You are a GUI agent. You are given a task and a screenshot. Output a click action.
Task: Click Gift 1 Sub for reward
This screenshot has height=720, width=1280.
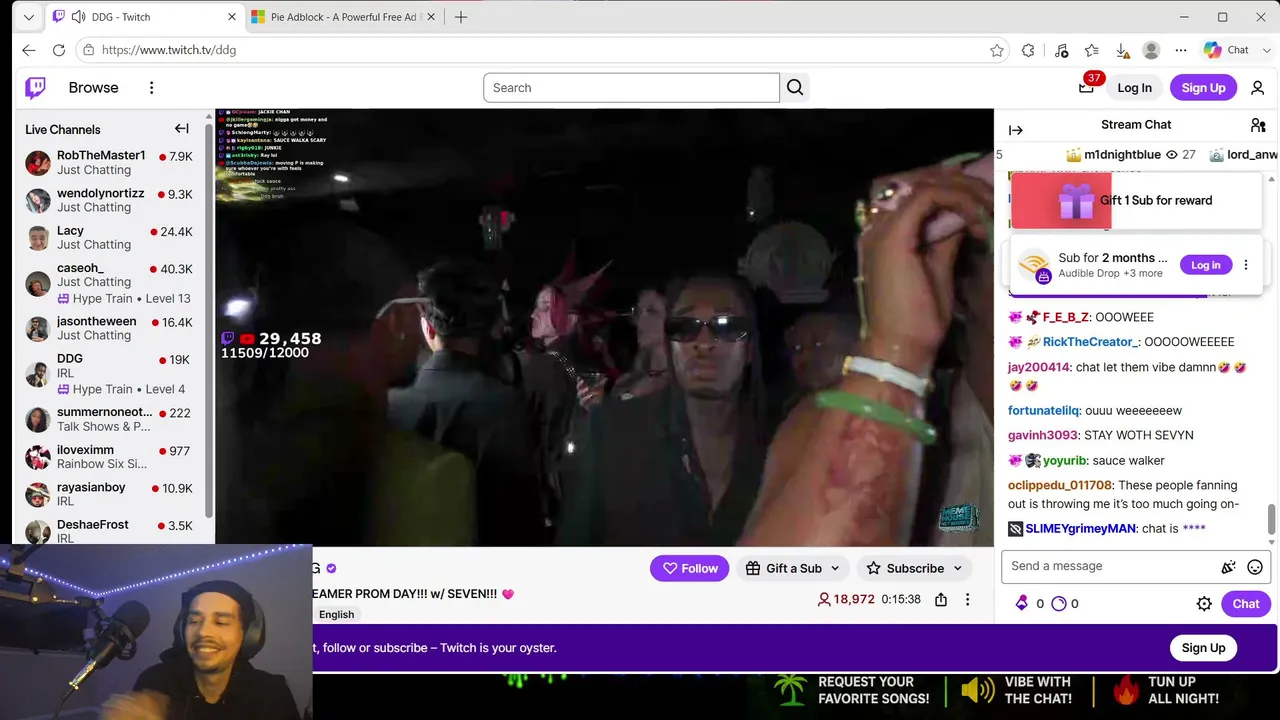1136,201
